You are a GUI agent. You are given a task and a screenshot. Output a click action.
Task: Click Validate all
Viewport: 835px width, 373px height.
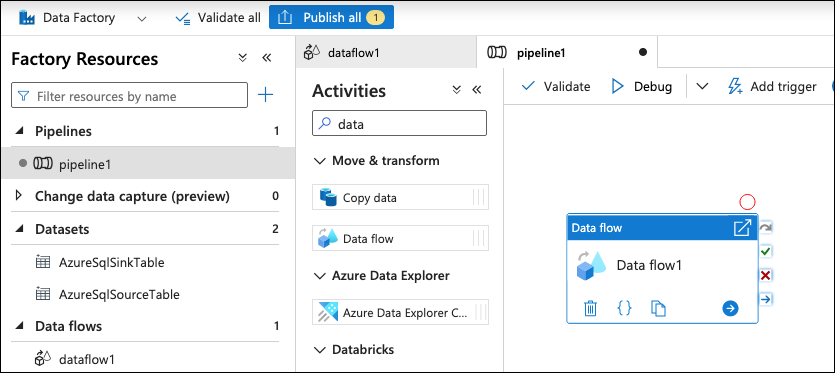[218, 18]
